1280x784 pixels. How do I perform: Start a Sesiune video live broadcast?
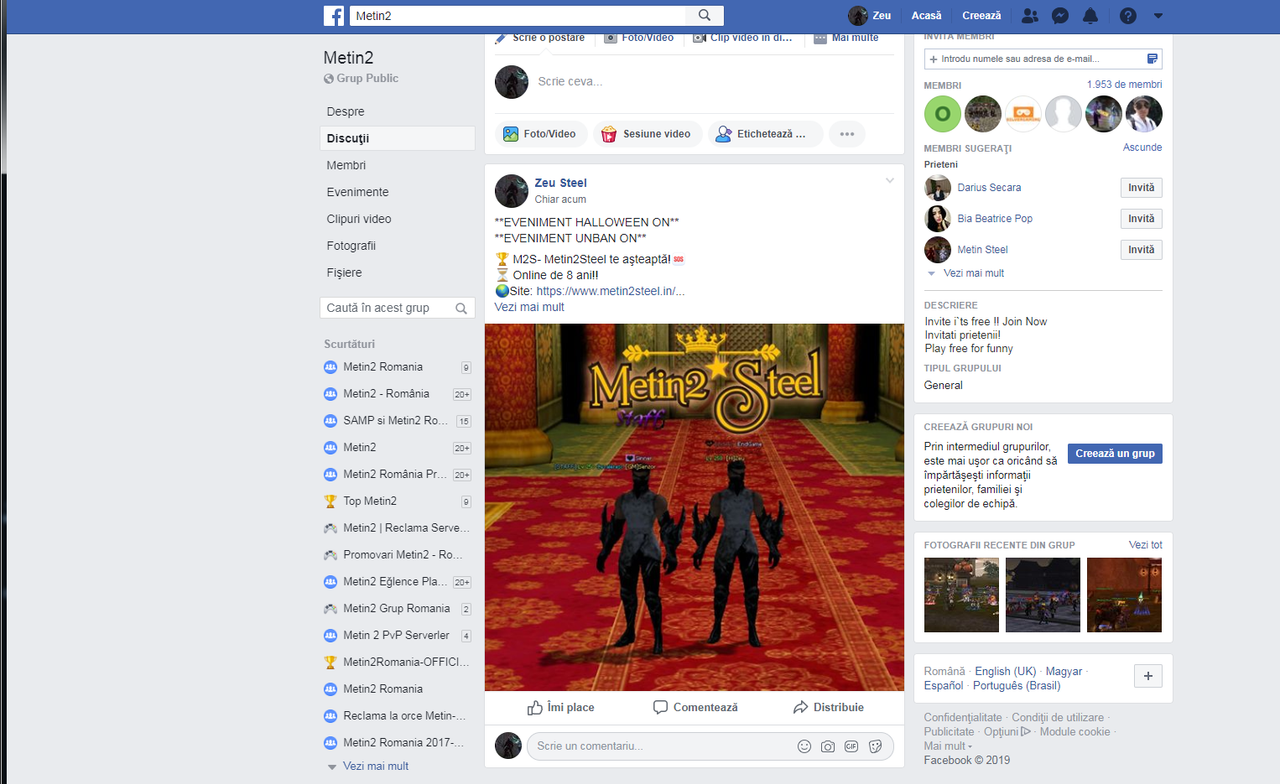[645, 133]
